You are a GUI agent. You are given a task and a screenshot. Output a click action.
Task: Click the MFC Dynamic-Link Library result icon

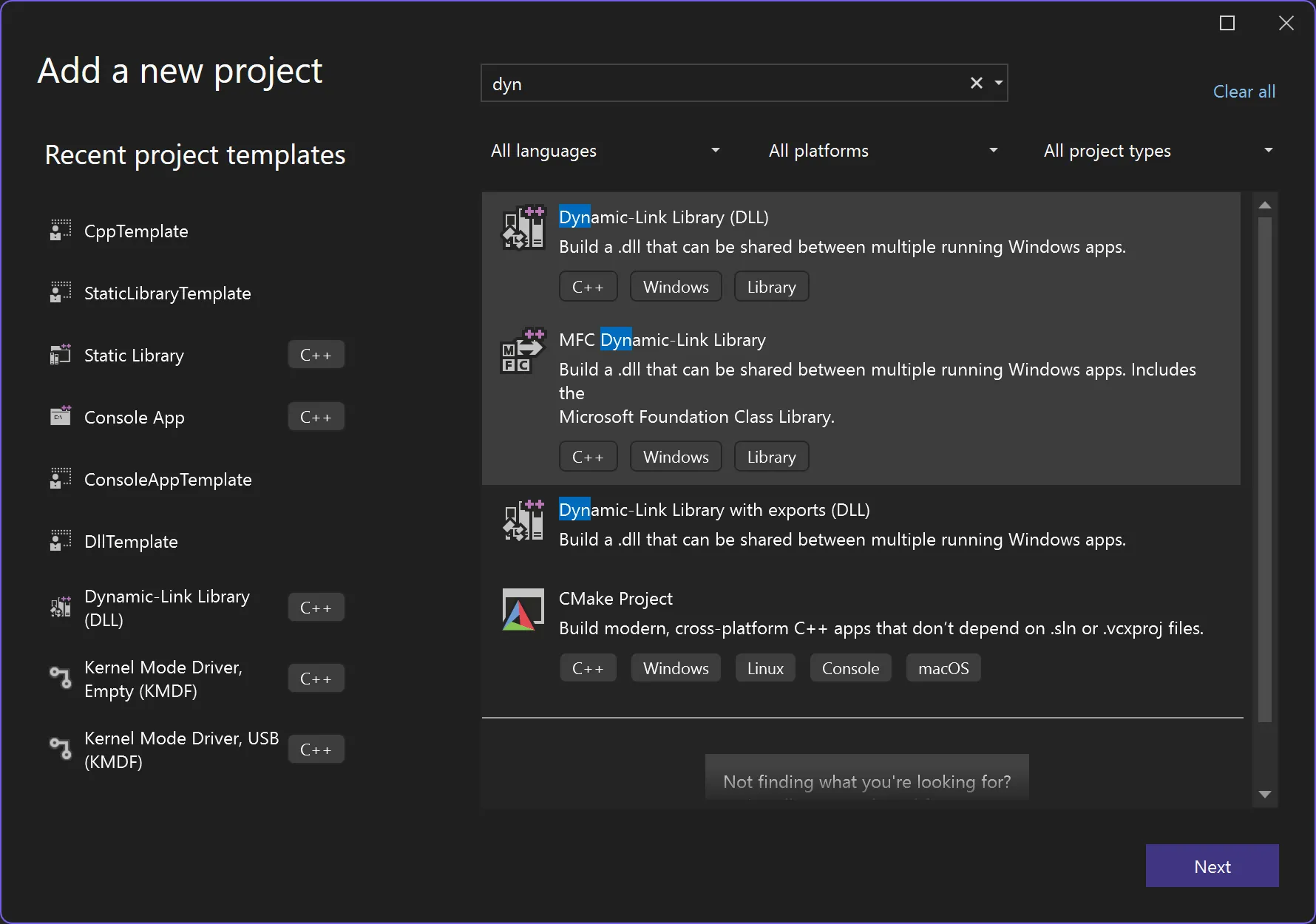click(523, 350)
